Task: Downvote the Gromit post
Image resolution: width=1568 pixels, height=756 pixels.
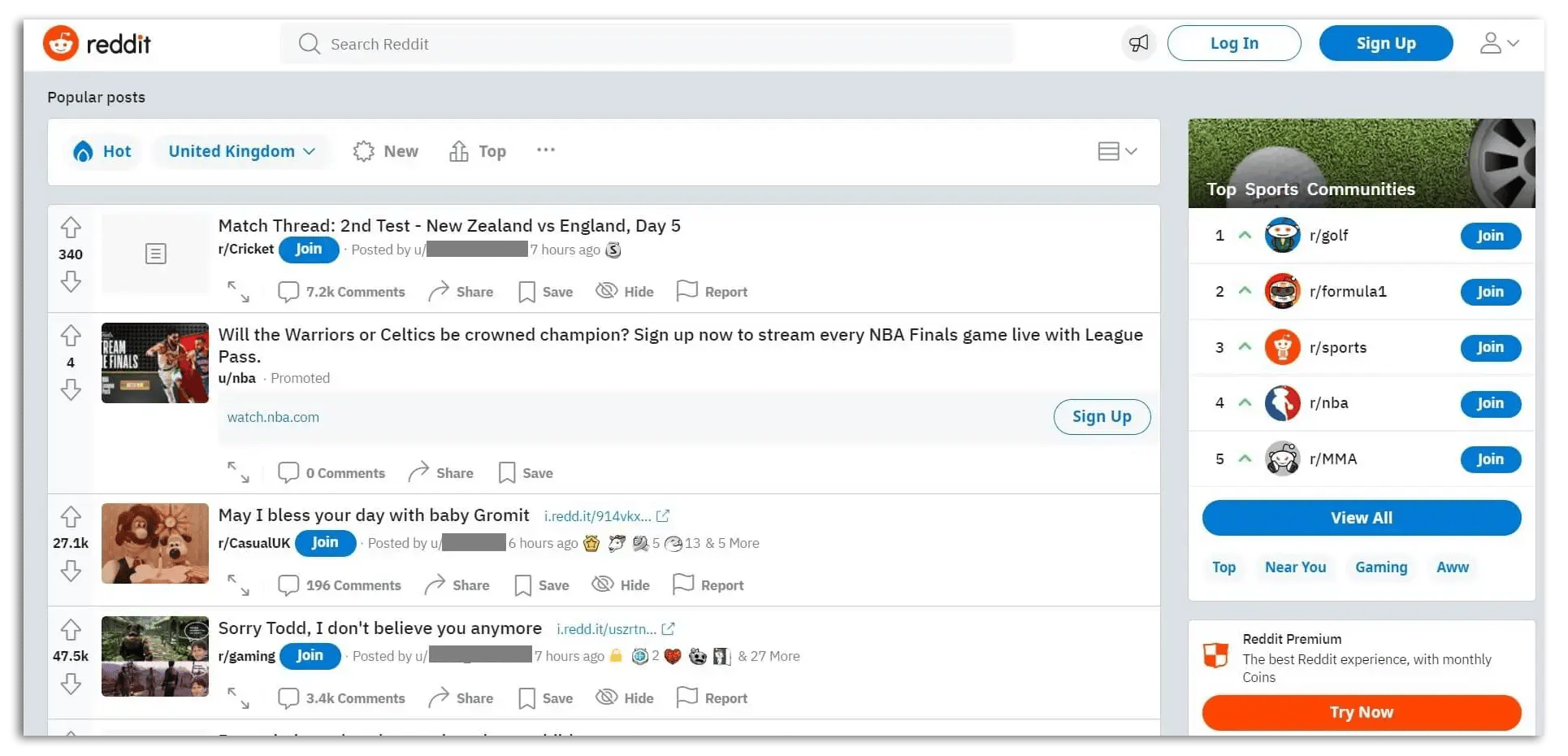Action: tap(71, 571)
